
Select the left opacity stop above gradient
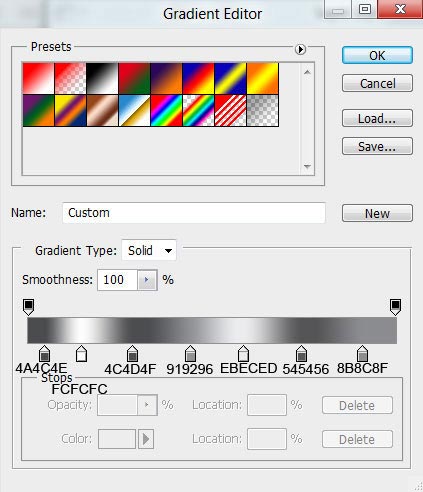tap(28, 307)
